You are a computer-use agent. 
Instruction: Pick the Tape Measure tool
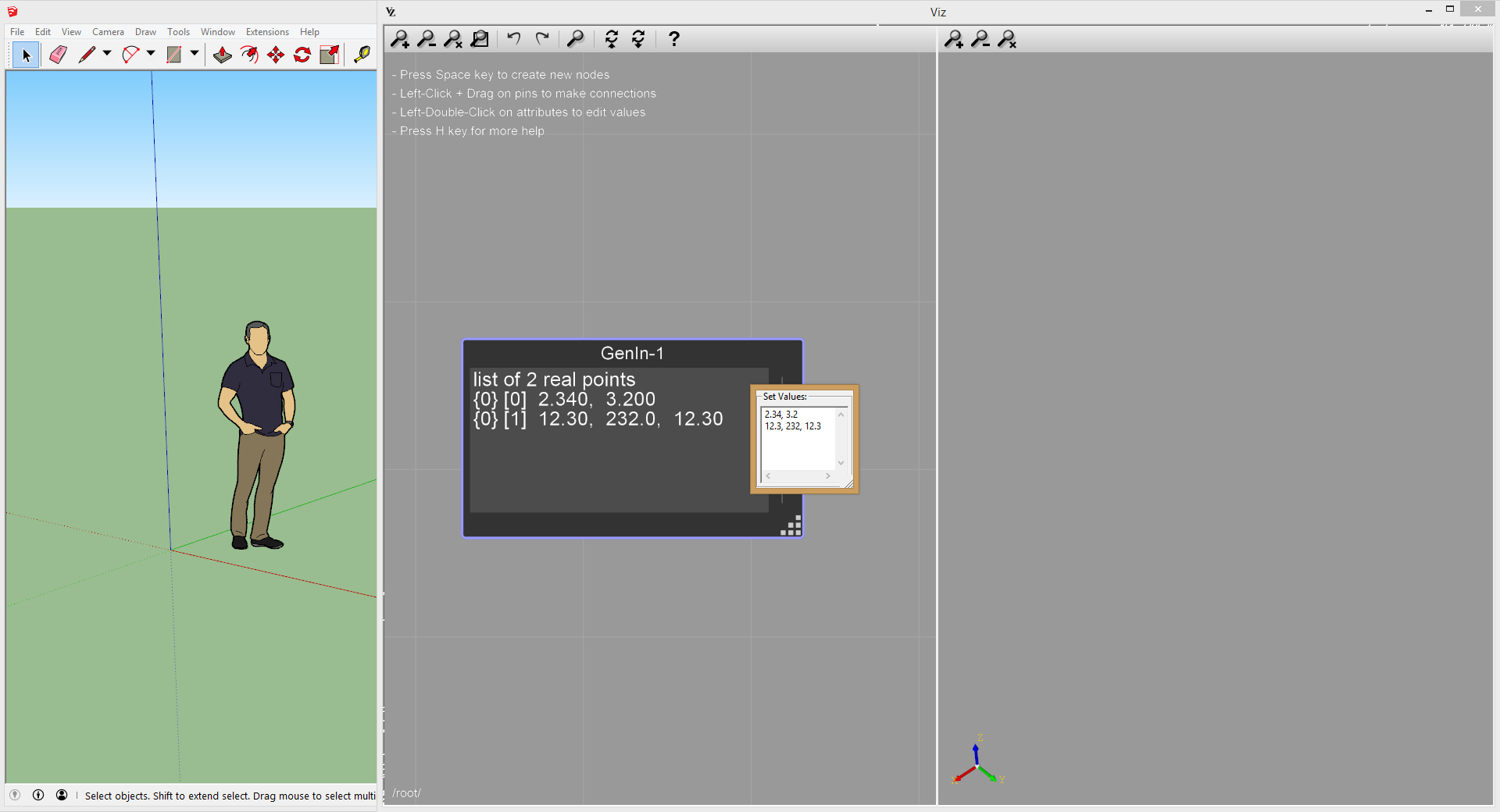tap(362, 55)
